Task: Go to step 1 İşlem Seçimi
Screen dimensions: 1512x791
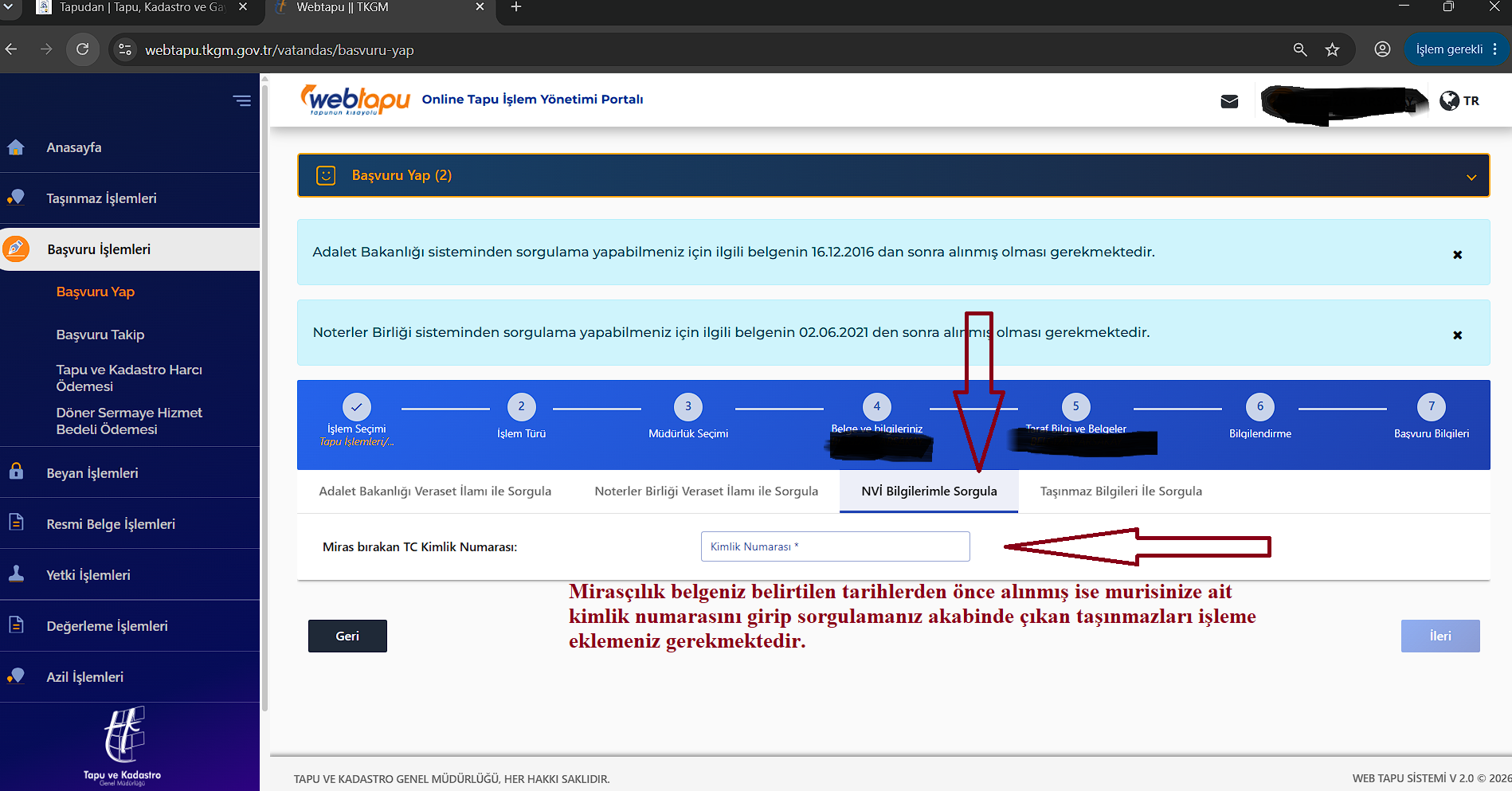Action: pyautogui.click(x=356, y=406)
